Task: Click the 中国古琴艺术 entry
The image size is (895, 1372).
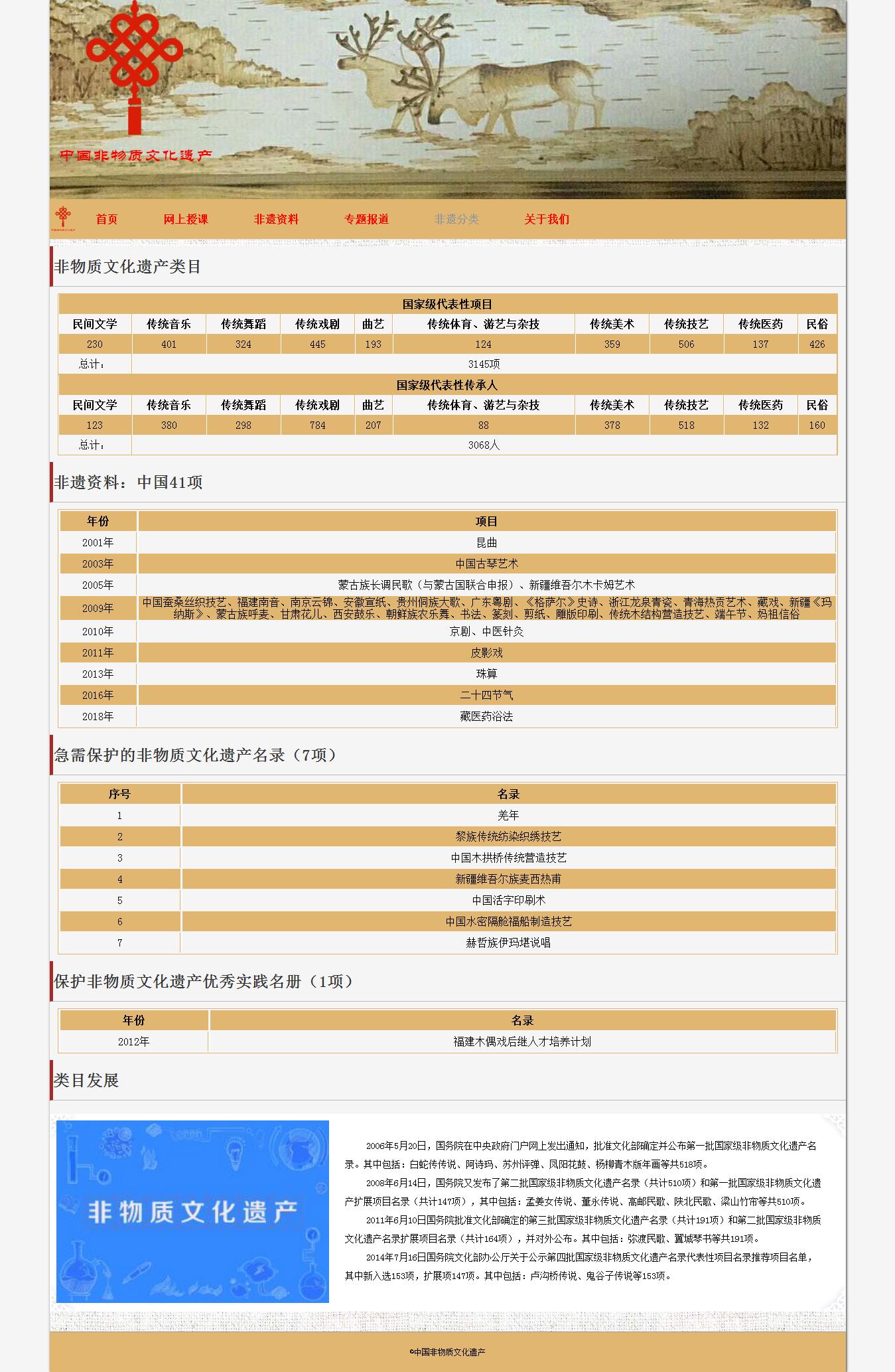Action: coord(487,564)
